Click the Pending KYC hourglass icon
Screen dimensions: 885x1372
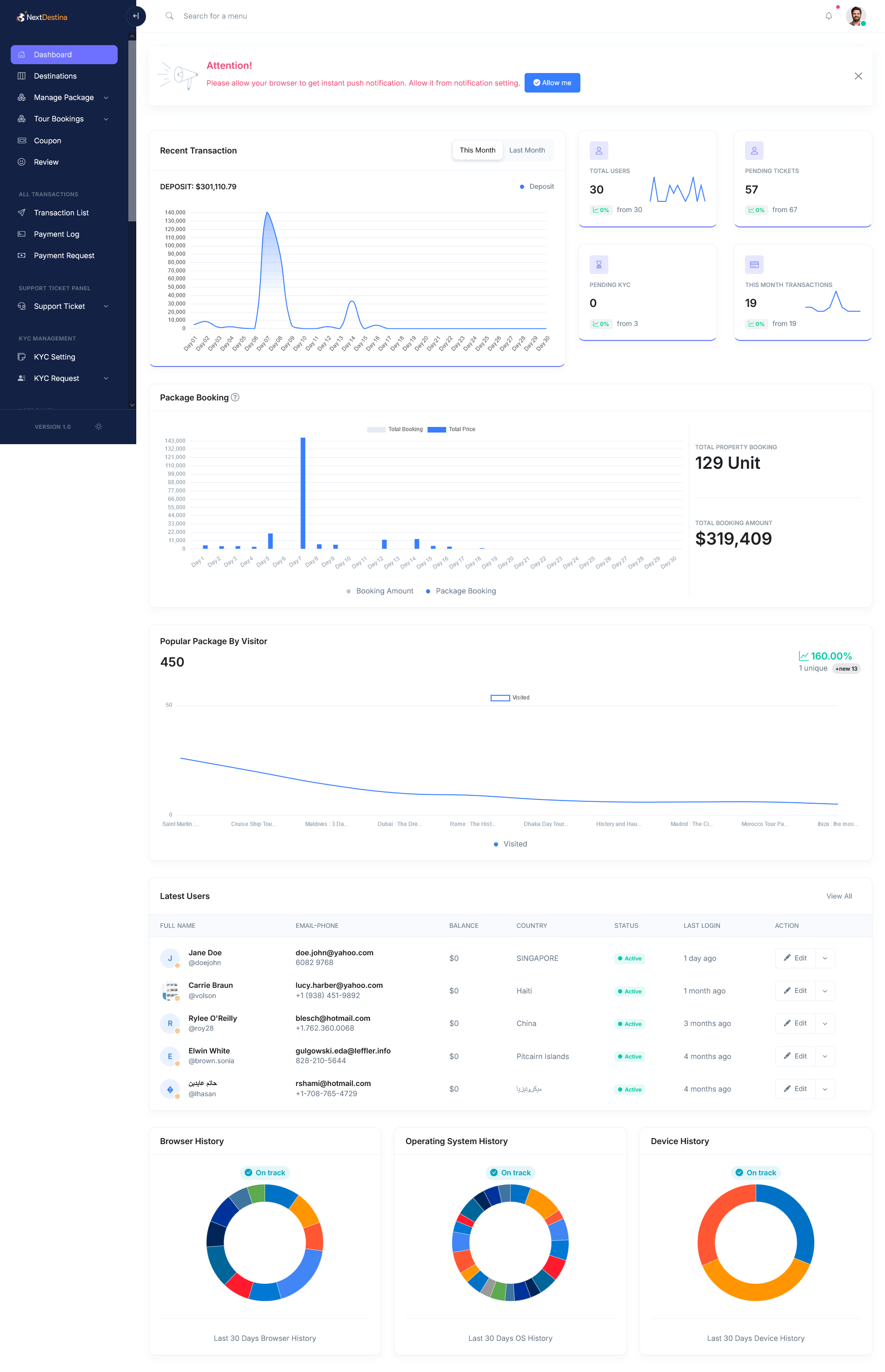pos(598,265)
